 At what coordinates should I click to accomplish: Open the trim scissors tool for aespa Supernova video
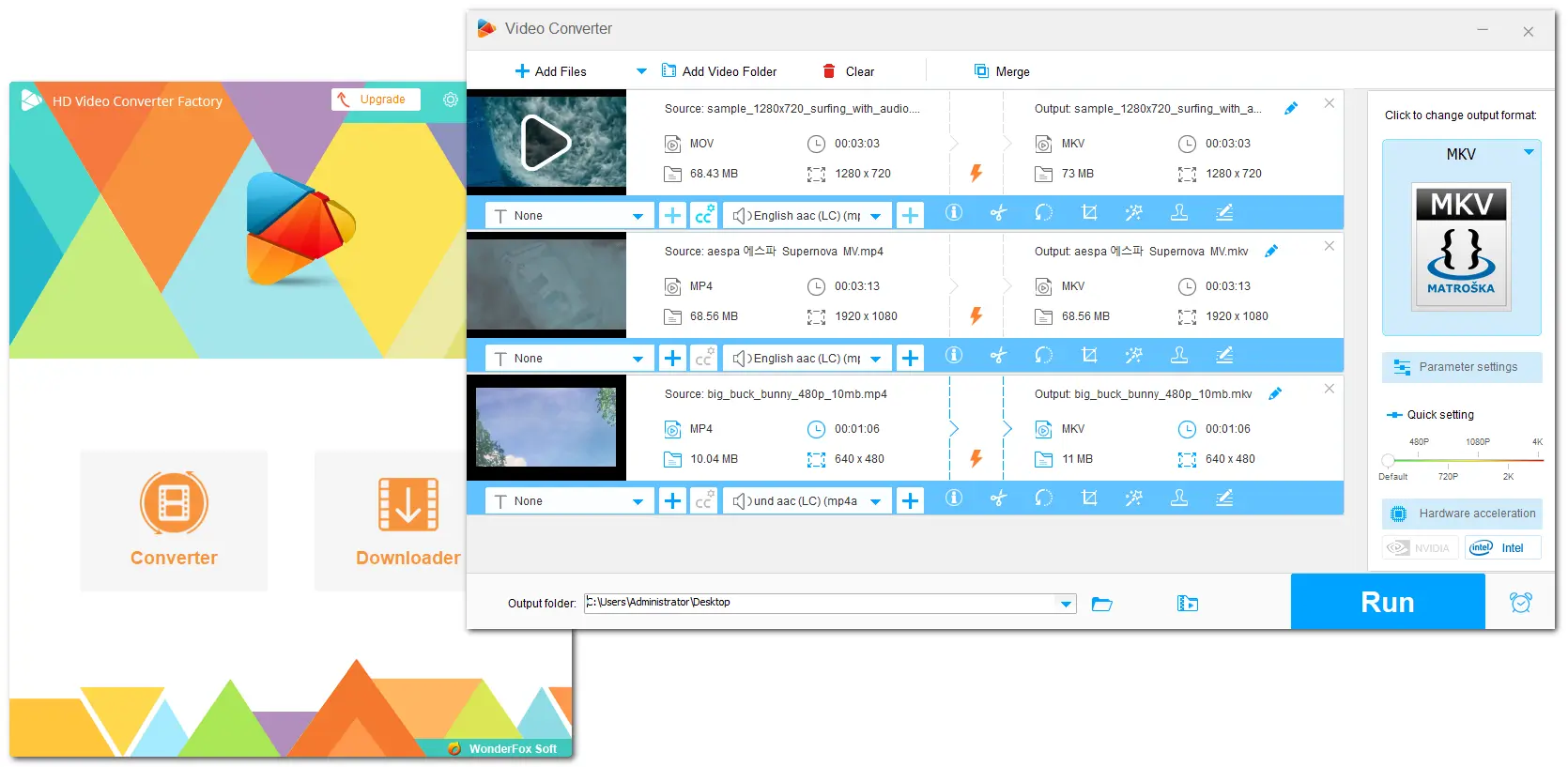point(998,356)
